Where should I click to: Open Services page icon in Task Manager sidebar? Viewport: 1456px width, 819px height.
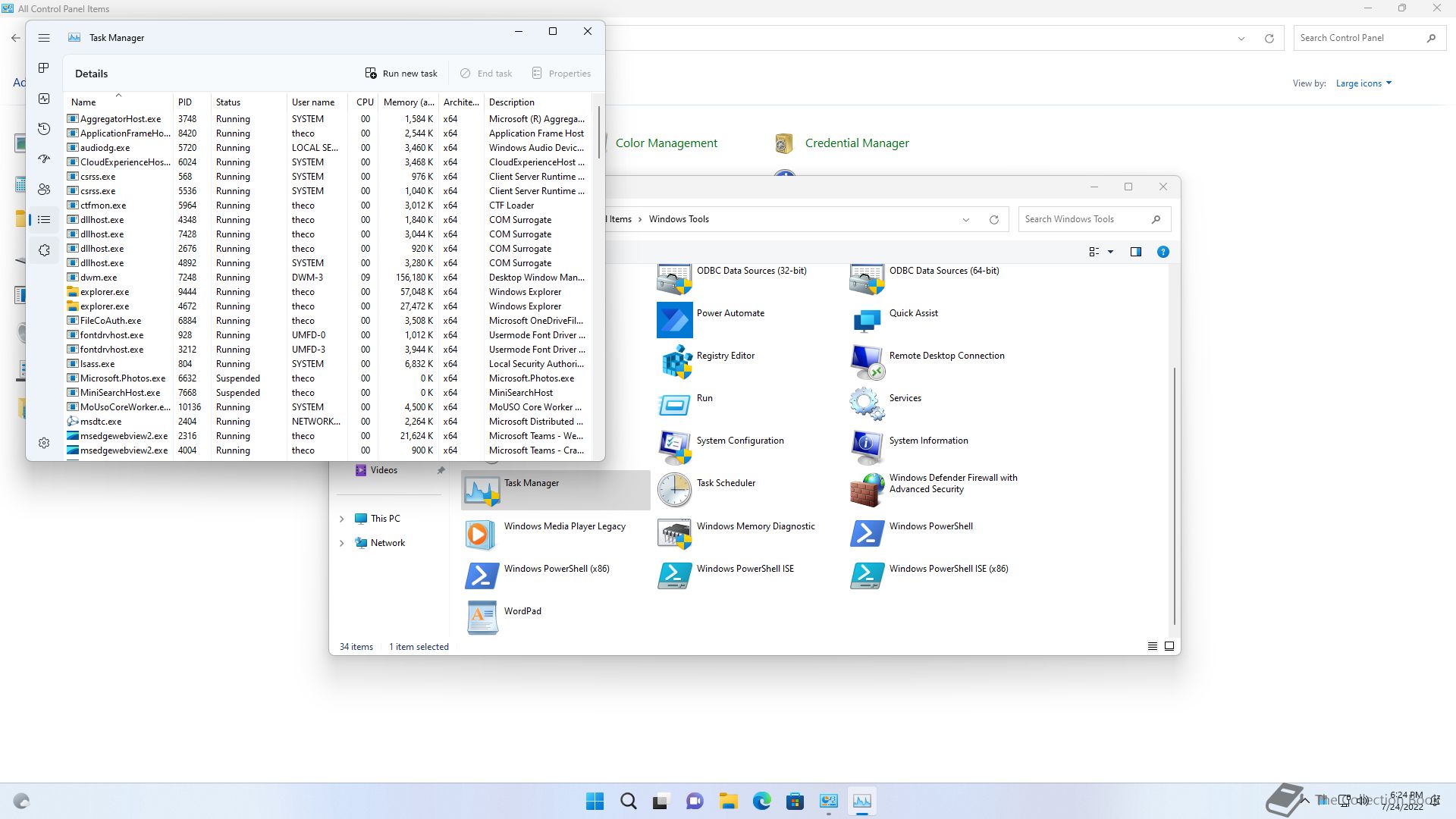[44, 250]
